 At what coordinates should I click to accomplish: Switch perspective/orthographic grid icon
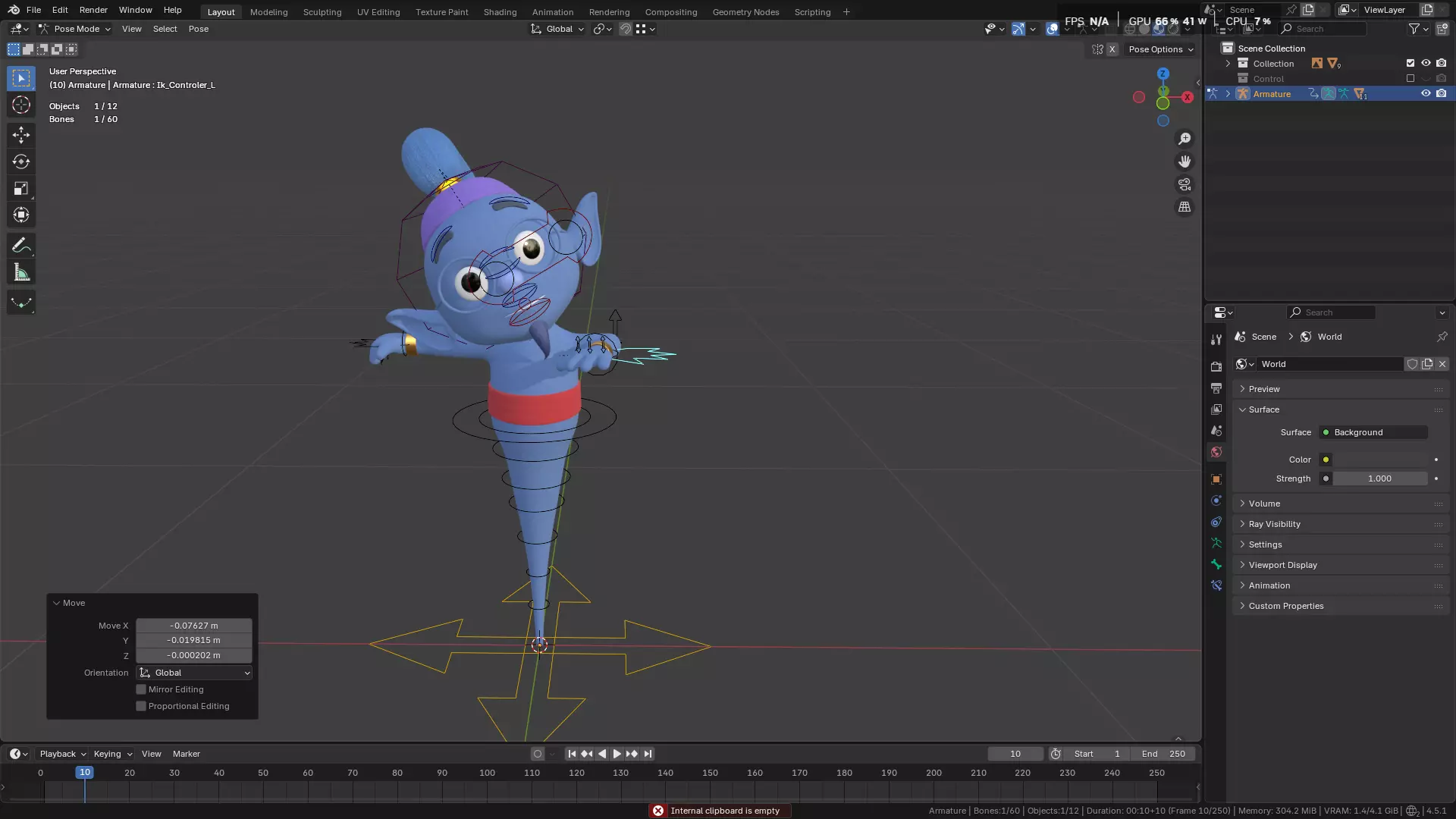tap(1185, 207)
